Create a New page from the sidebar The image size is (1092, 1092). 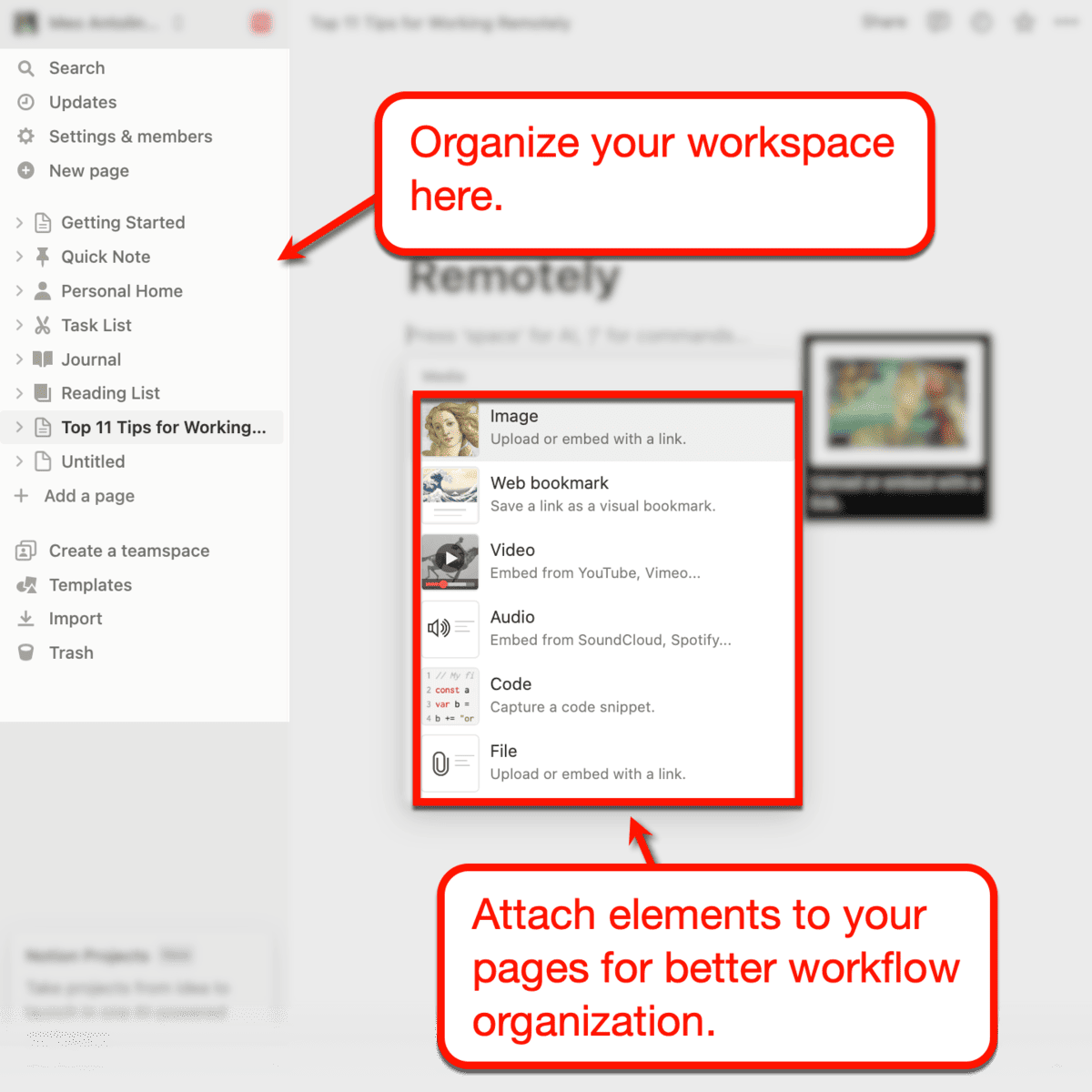point(89,170)
